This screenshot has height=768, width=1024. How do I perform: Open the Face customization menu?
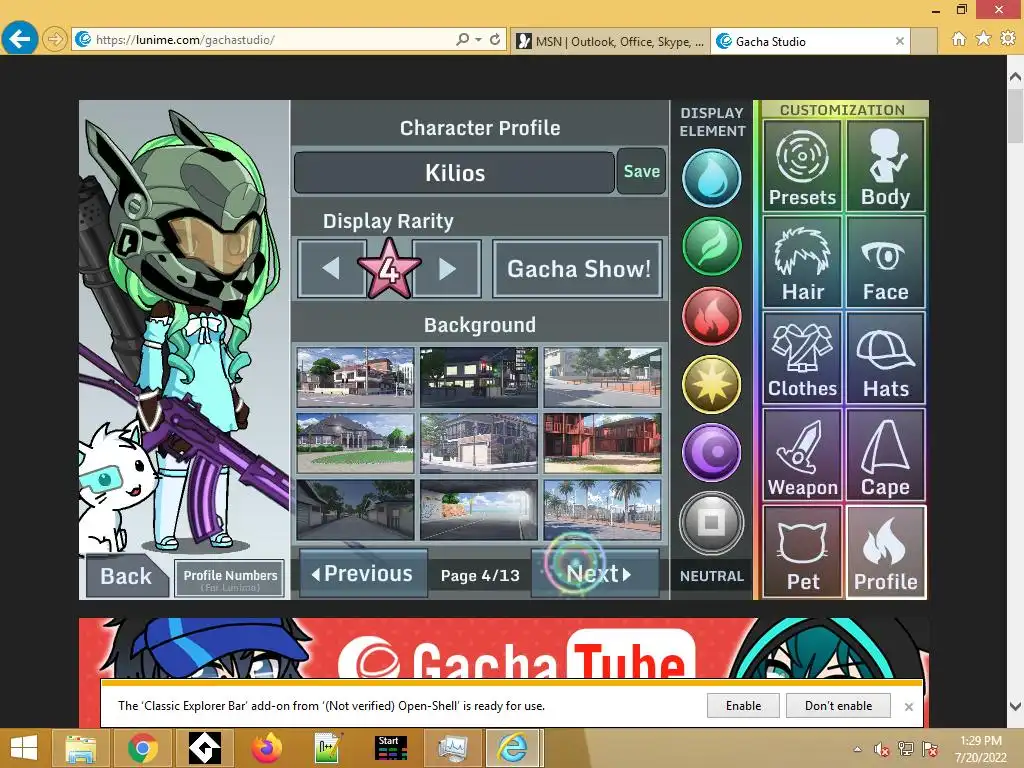click(886, 262)
